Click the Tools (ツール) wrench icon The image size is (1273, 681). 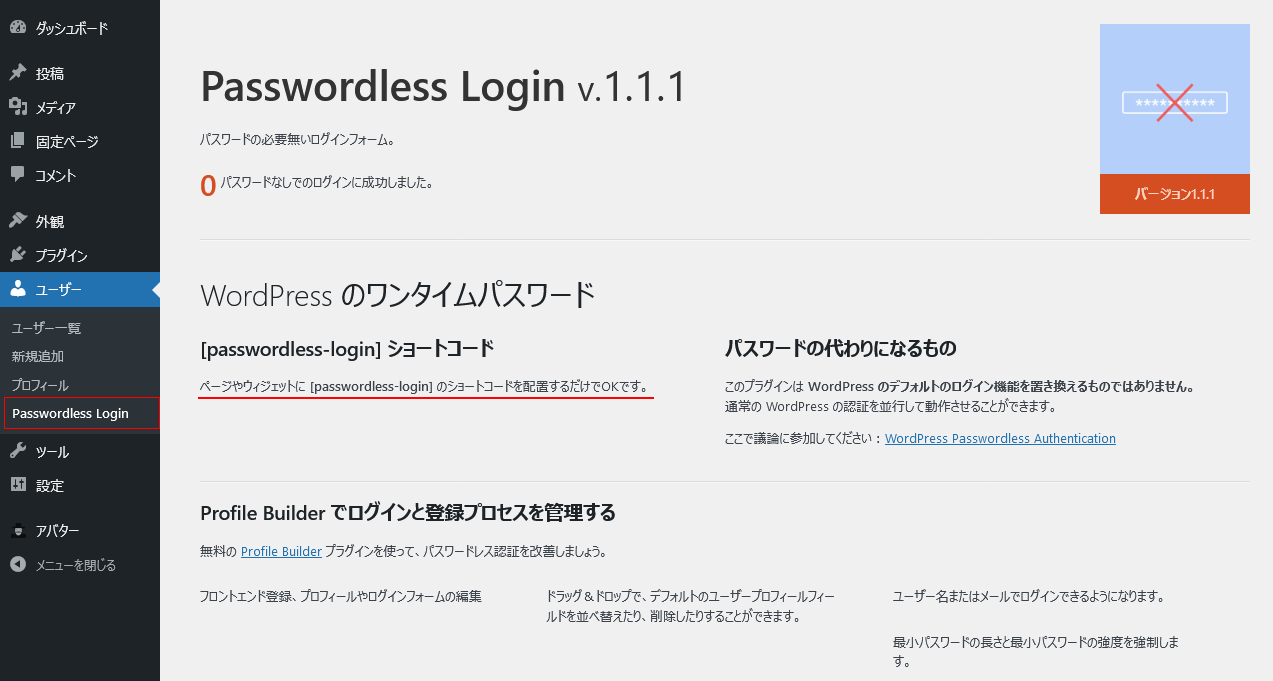tap(18, 451)
